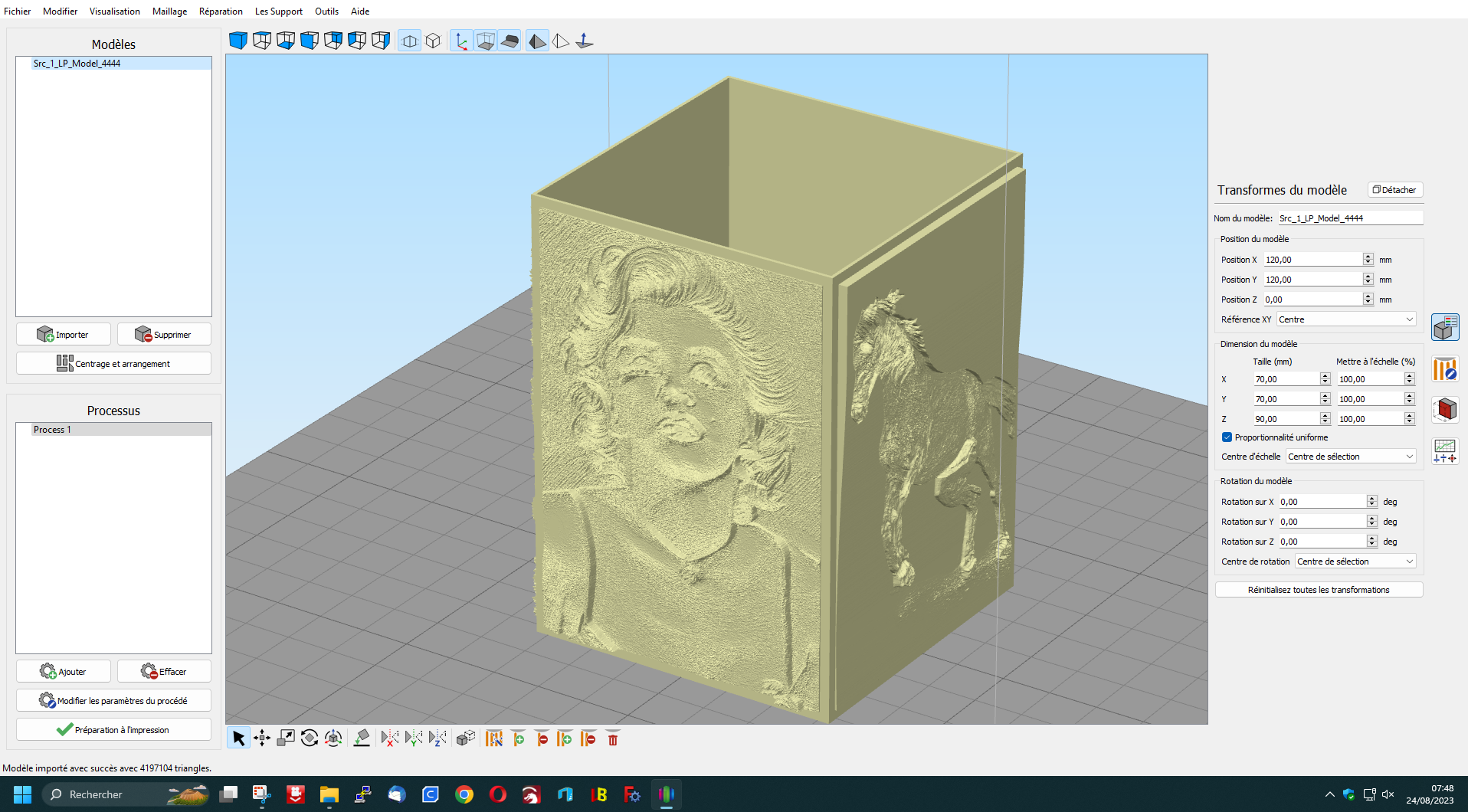Click the place surface on bed tool
Viewport: 1468px width, 812px height.
click(362, 738)
